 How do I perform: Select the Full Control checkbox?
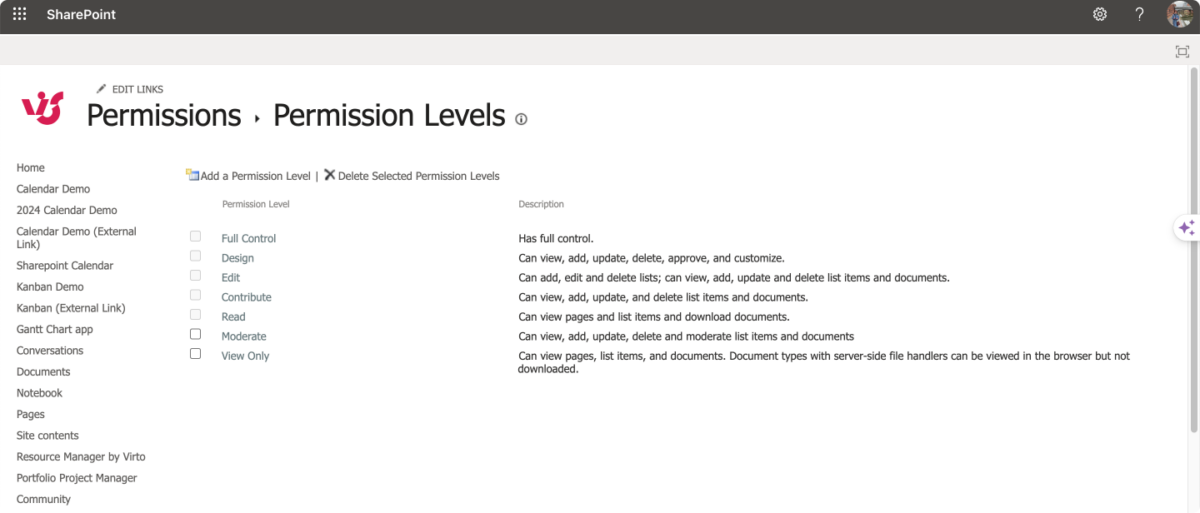coord(196,237)
